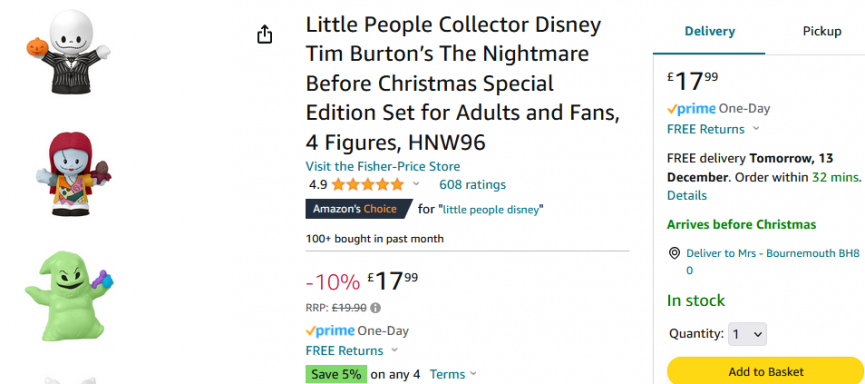This screenshot has width=865, height=384.
Task: Select the Jack Skellington figure thumbnail
Action: click(68, 52)
